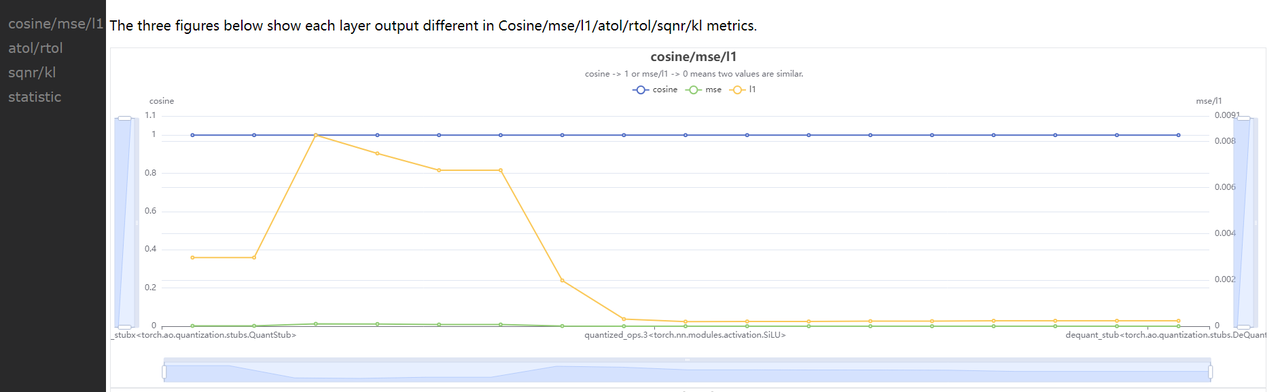
Task: Open the cosine/mse/l1 sidebar section
Action: 56,23
